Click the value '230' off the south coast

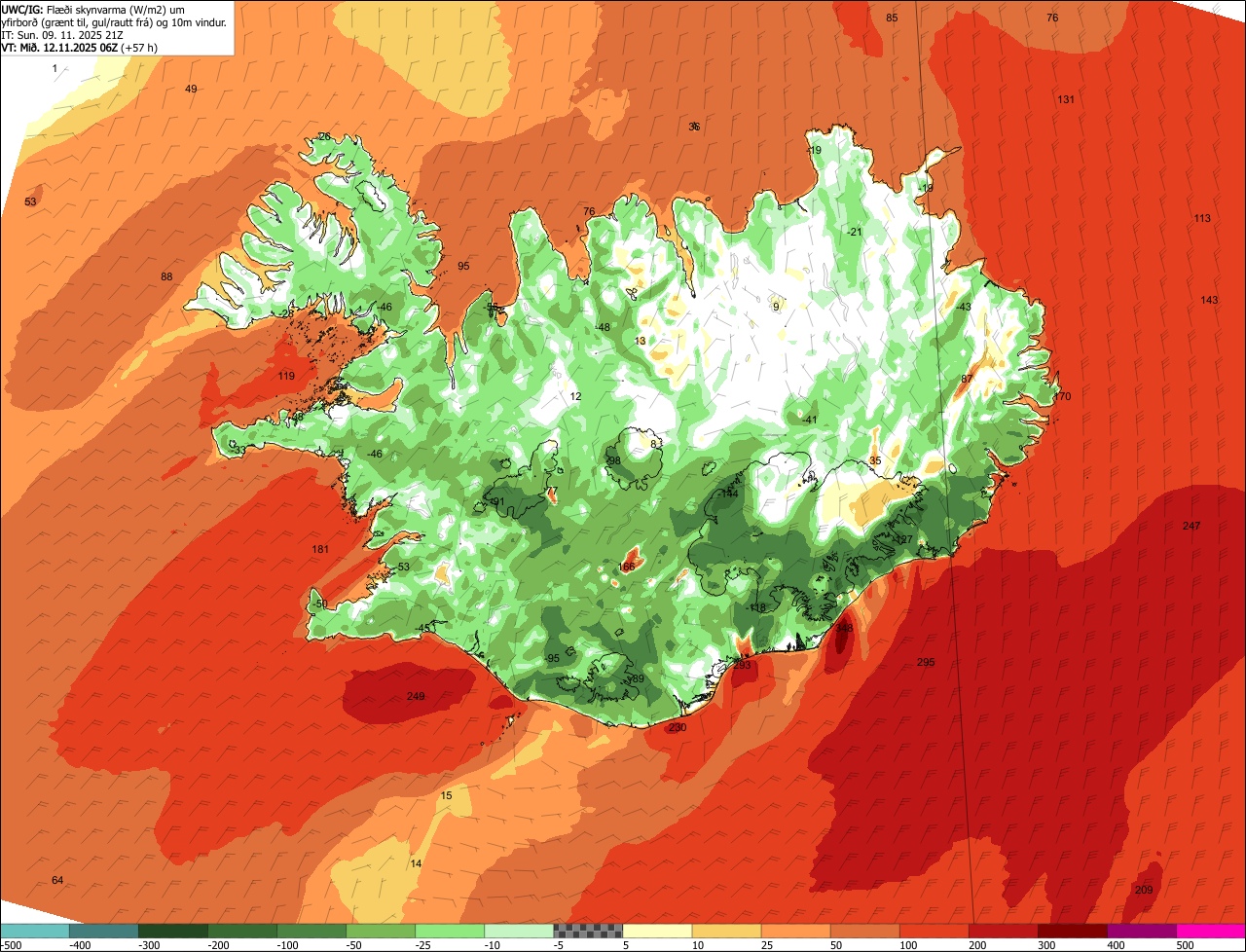click(x=678, y=728)
